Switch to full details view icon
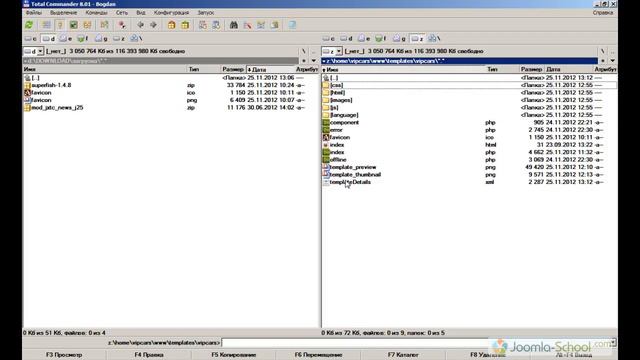This screenshot has width=640, height=360. 60,25
